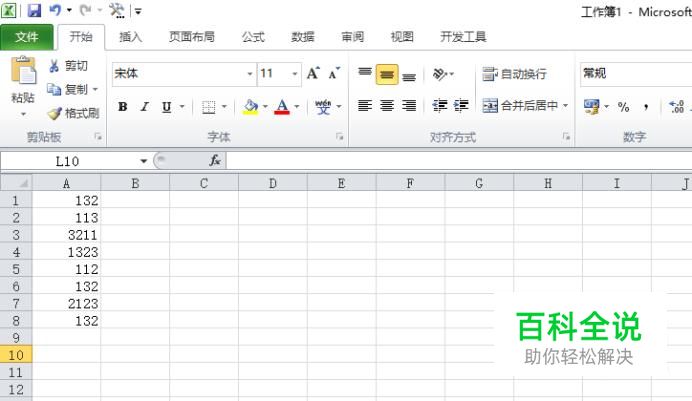The height and width of the screenshot is (401, 692).
Task: Apply comma style
Action: [646, 107]
